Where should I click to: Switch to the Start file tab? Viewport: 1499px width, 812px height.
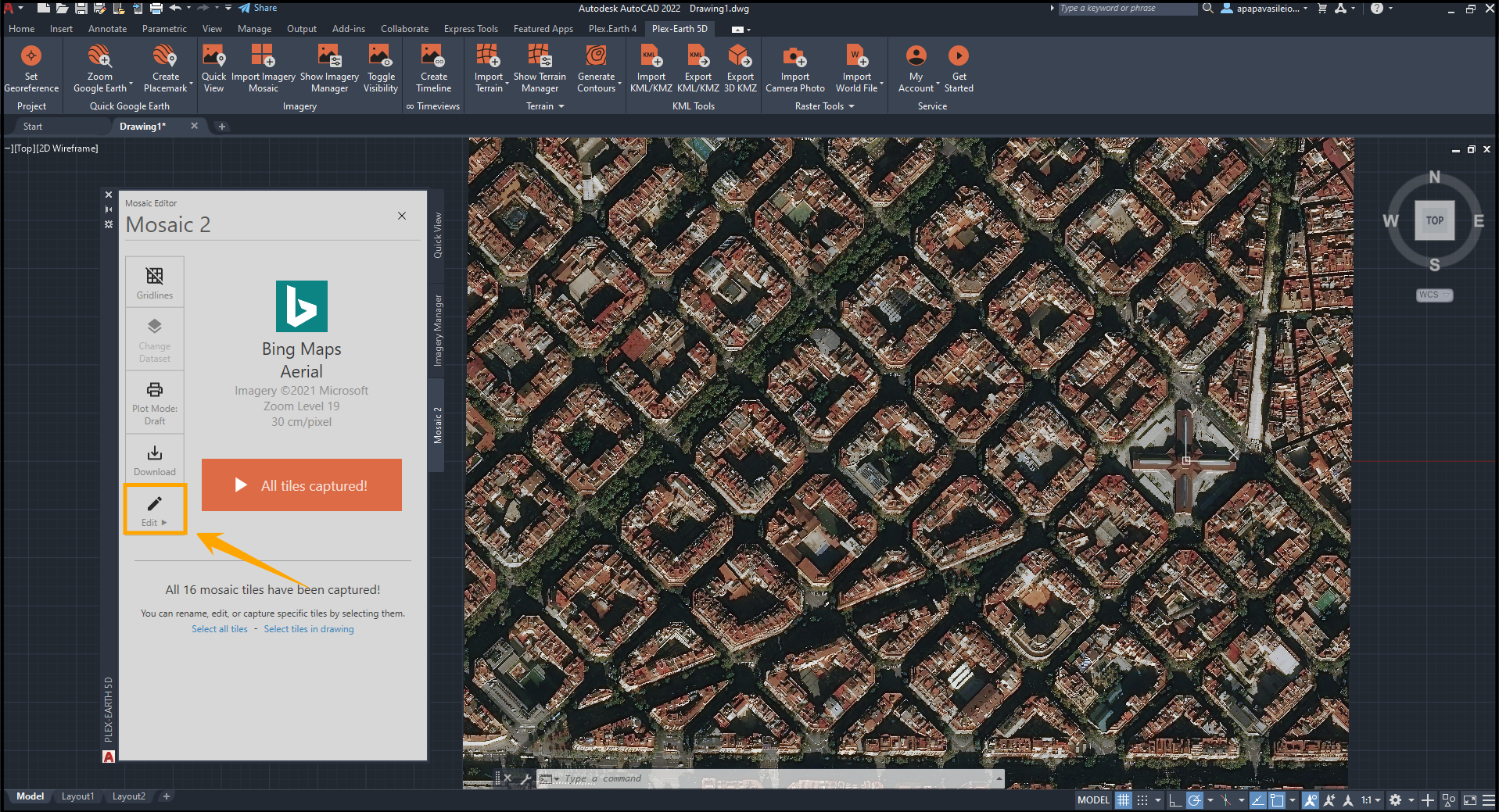(x=33, y=127)
